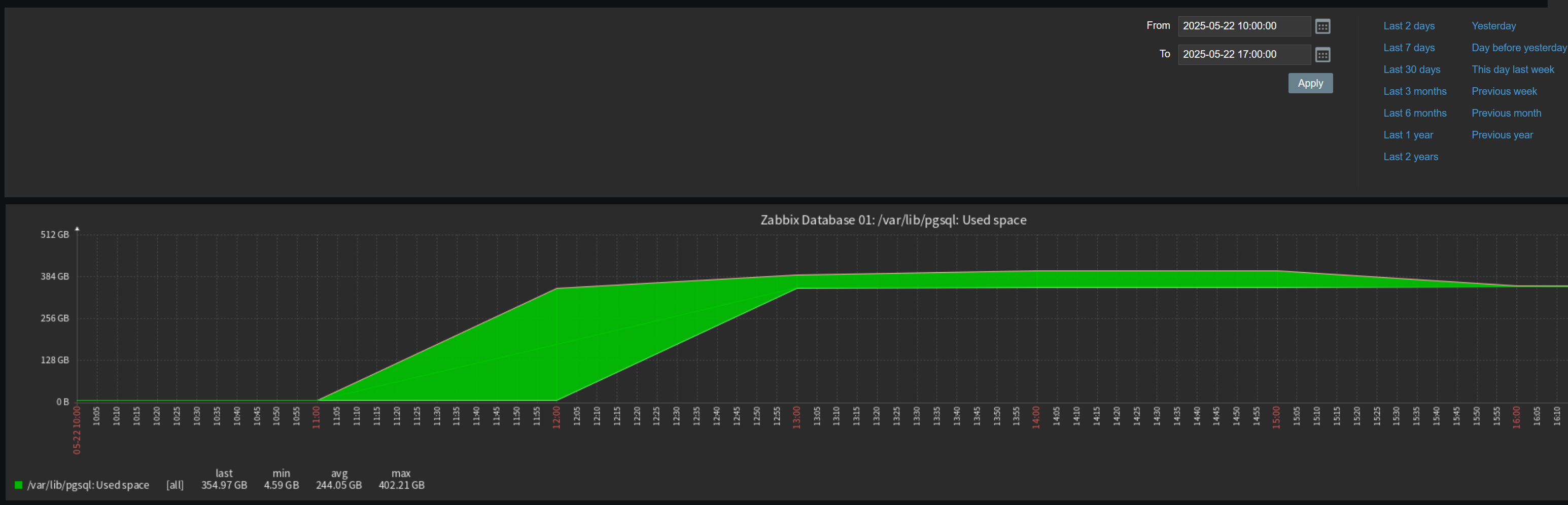Open the To date calendar picker
The image size is (1568, 505).
pyautogui.click(x=1322, y=55)
